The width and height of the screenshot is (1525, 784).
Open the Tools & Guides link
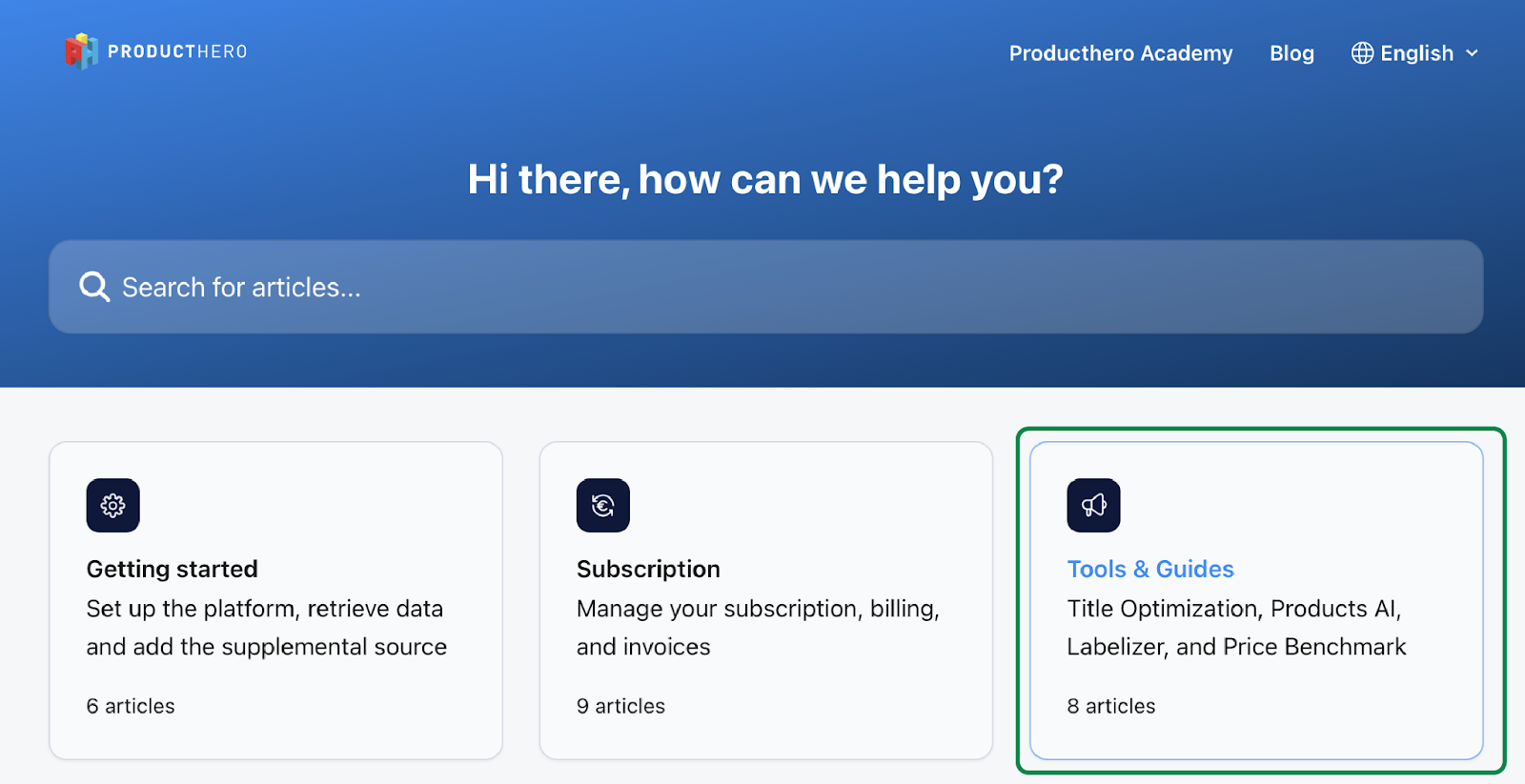tap(1150, 569)
